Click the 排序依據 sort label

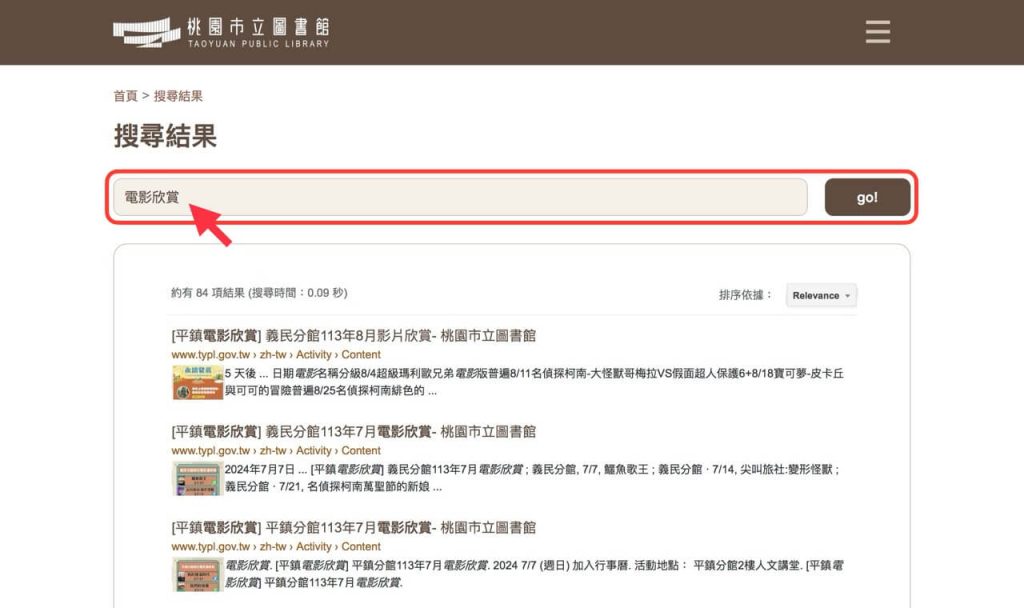745,295
